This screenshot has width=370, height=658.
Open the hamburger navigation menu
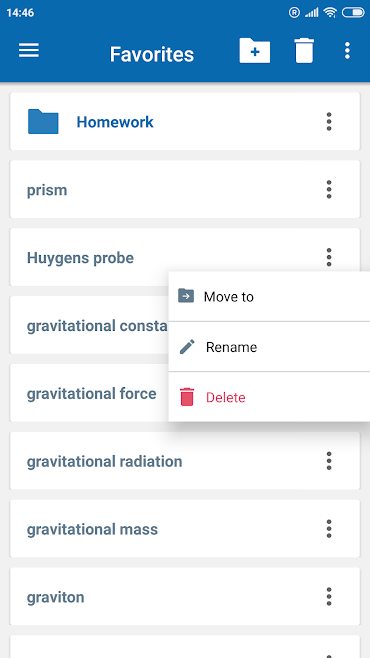[x=29, y=51]
